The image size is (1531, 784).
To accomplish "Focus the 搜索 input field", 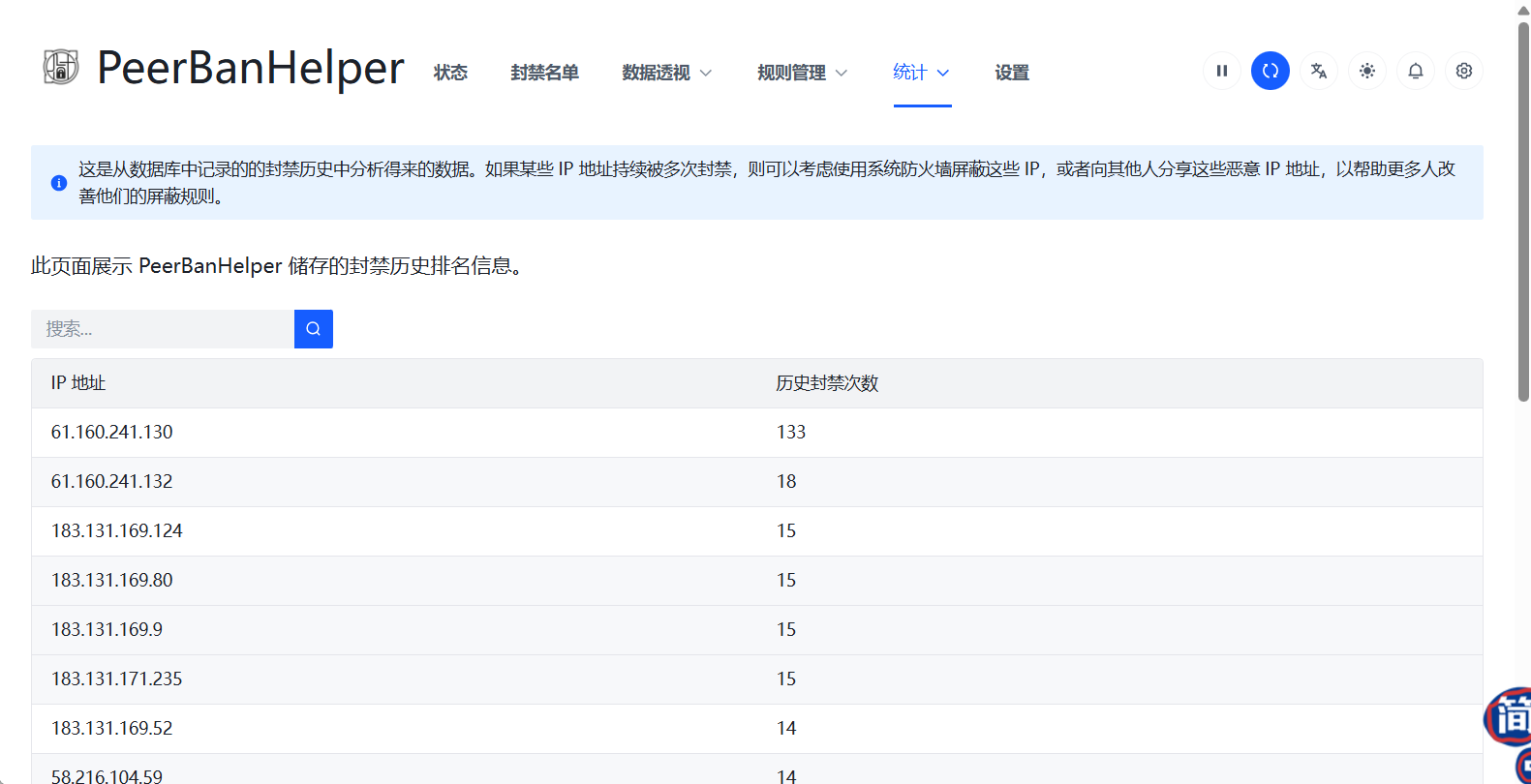I will point(163,329).
